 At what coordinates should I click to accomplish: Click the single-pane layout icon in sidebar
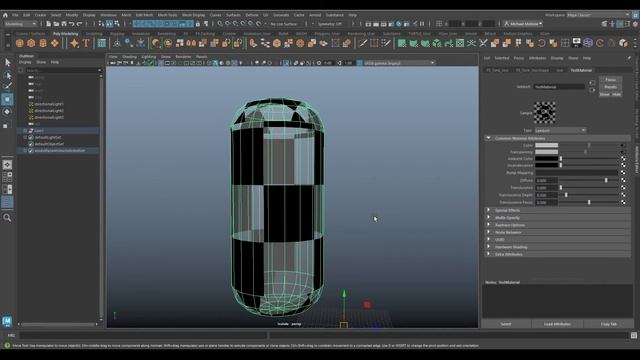7,165
